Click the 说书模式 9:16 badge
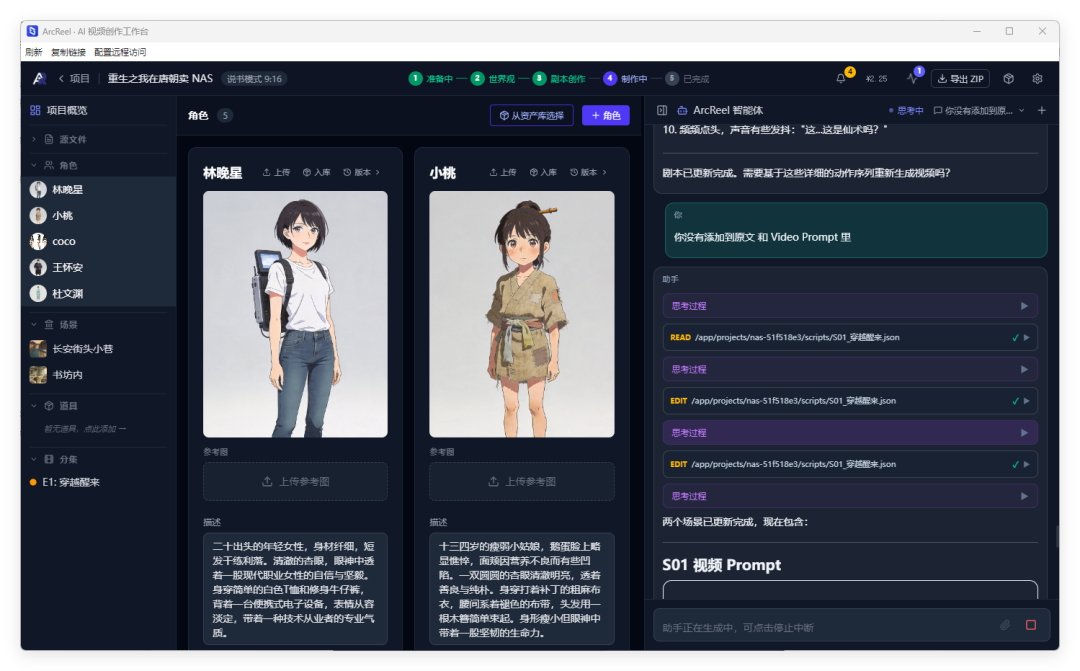This screenshot has width=1080, height=671. 254,79
